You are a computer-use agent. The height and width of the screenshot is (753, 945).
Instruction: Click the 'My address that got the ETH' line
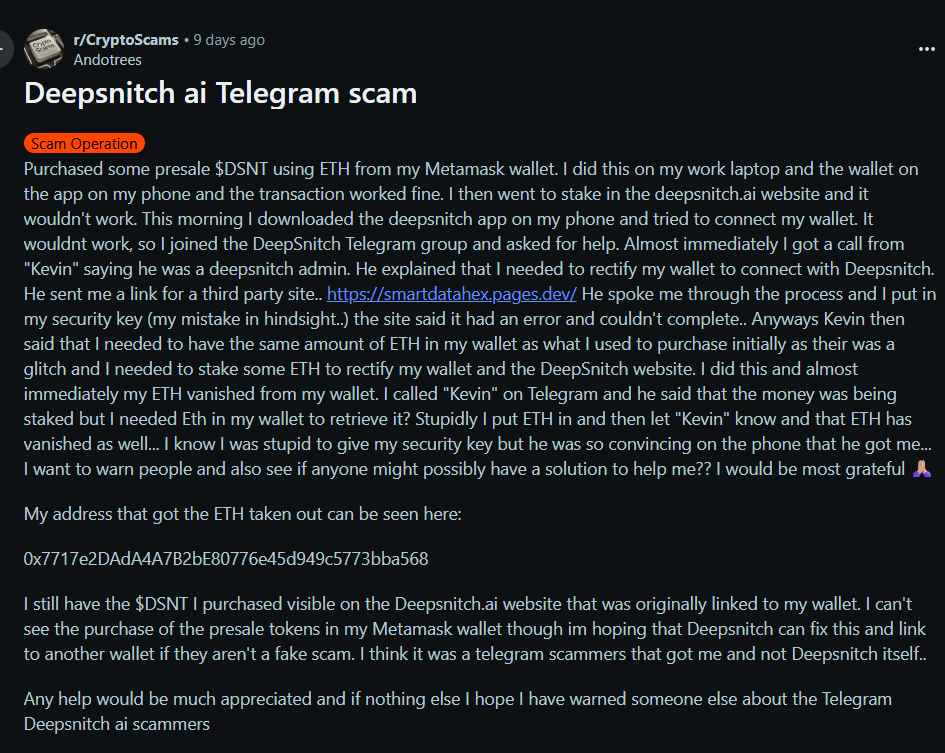coord(242,514)
